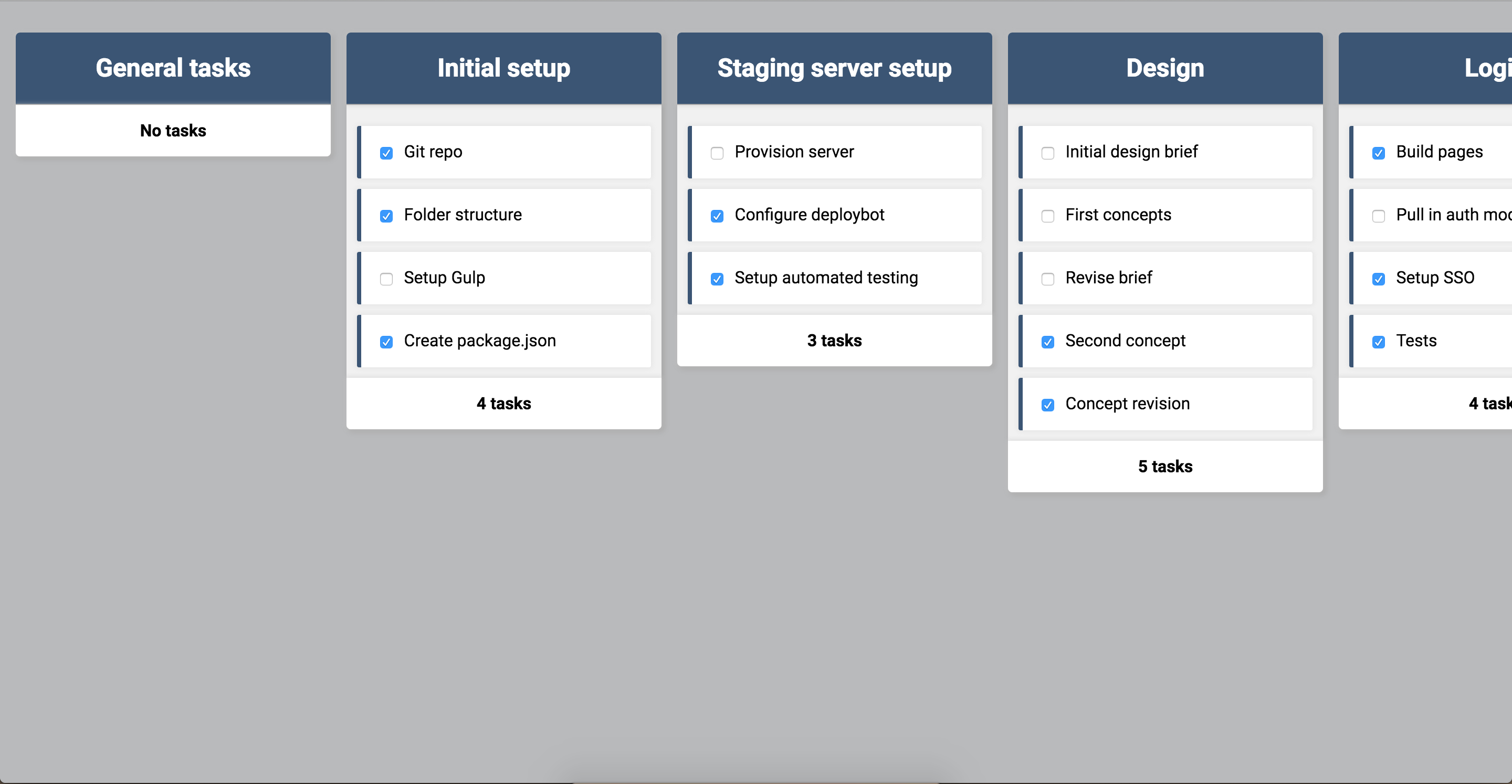Click the Staging server setup header
Screen dimensions: 1512x784
pyautogui.click(x=835, y=68)
